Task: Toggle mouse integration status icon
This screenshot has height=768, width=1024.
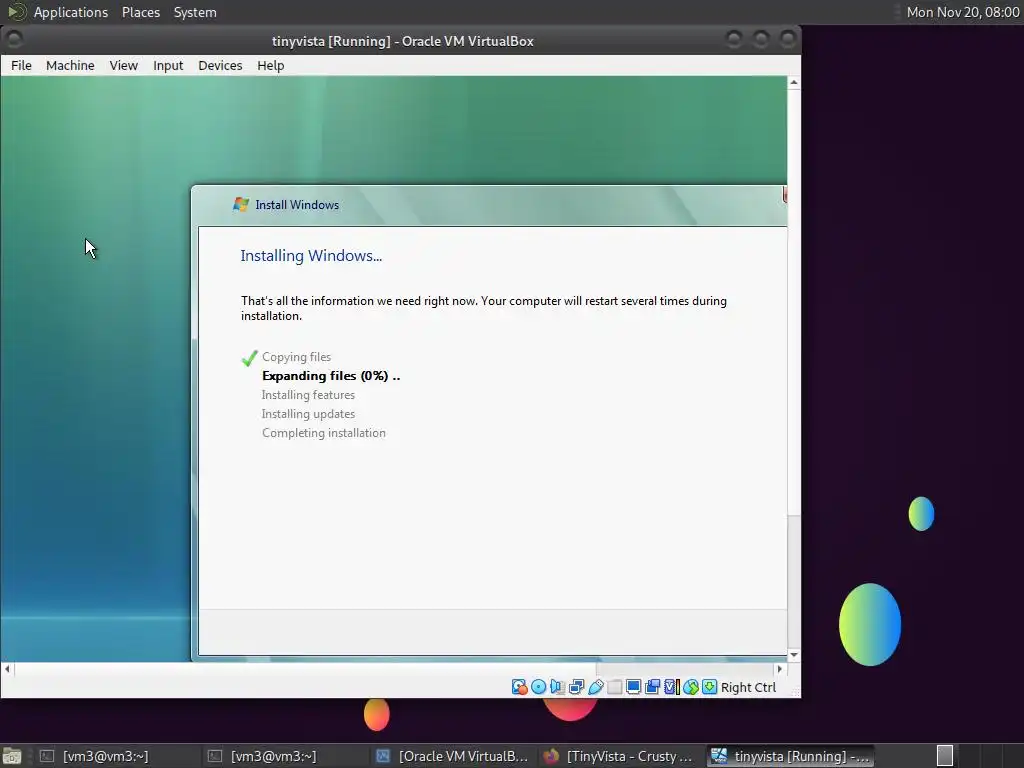Action: coord(690,687)
